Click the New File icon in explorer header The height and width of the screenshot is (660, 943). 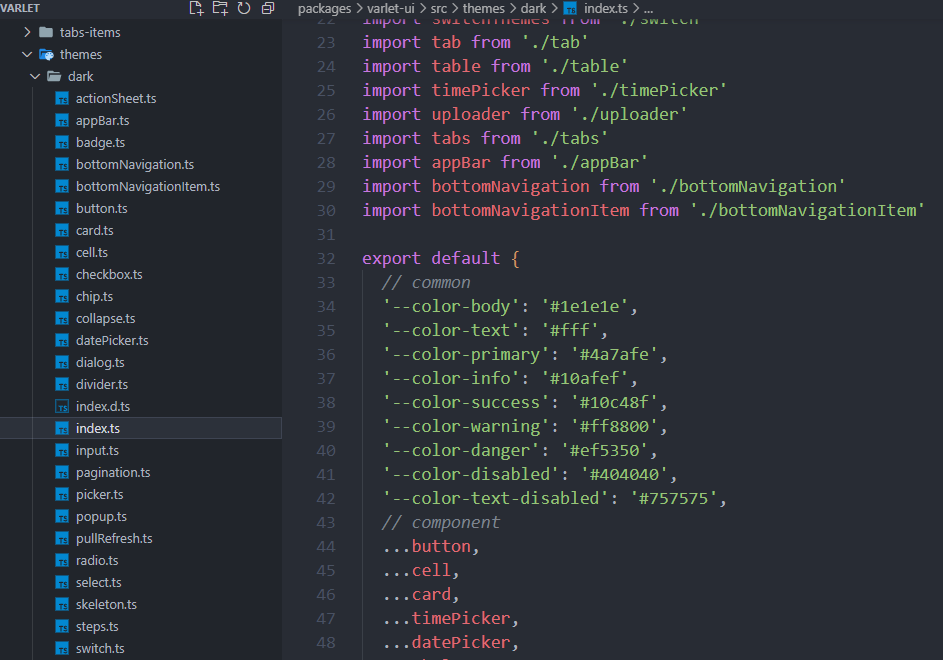[196, 8]
